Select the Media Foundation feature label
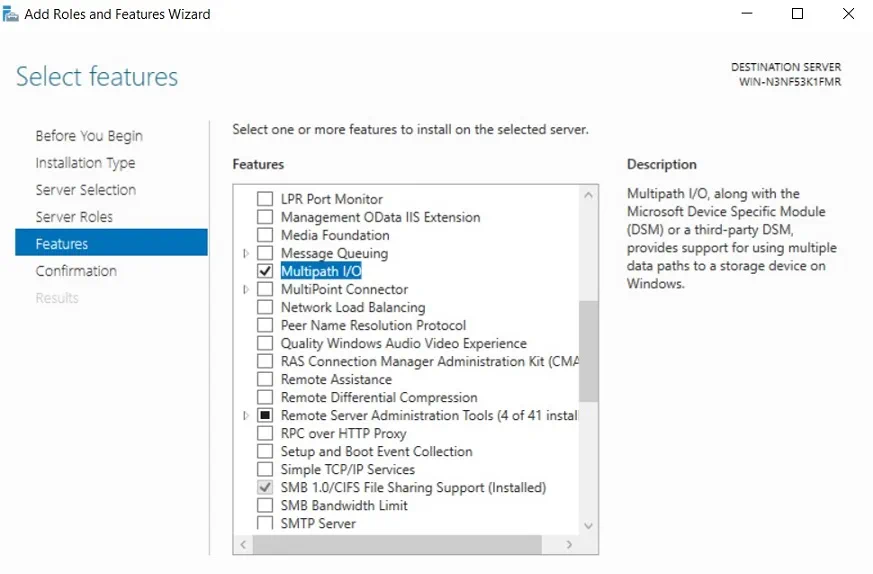873x574 pixels. tap(335, 235)
